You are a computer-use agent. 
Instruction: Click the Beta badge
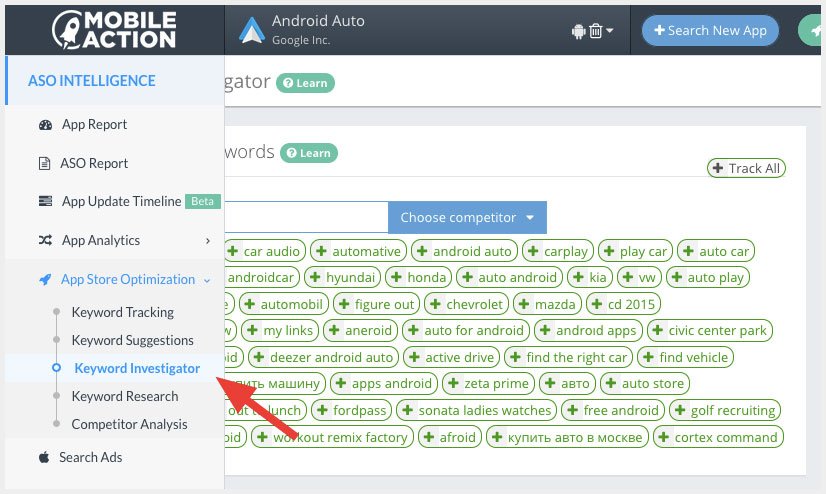point(202,201)
